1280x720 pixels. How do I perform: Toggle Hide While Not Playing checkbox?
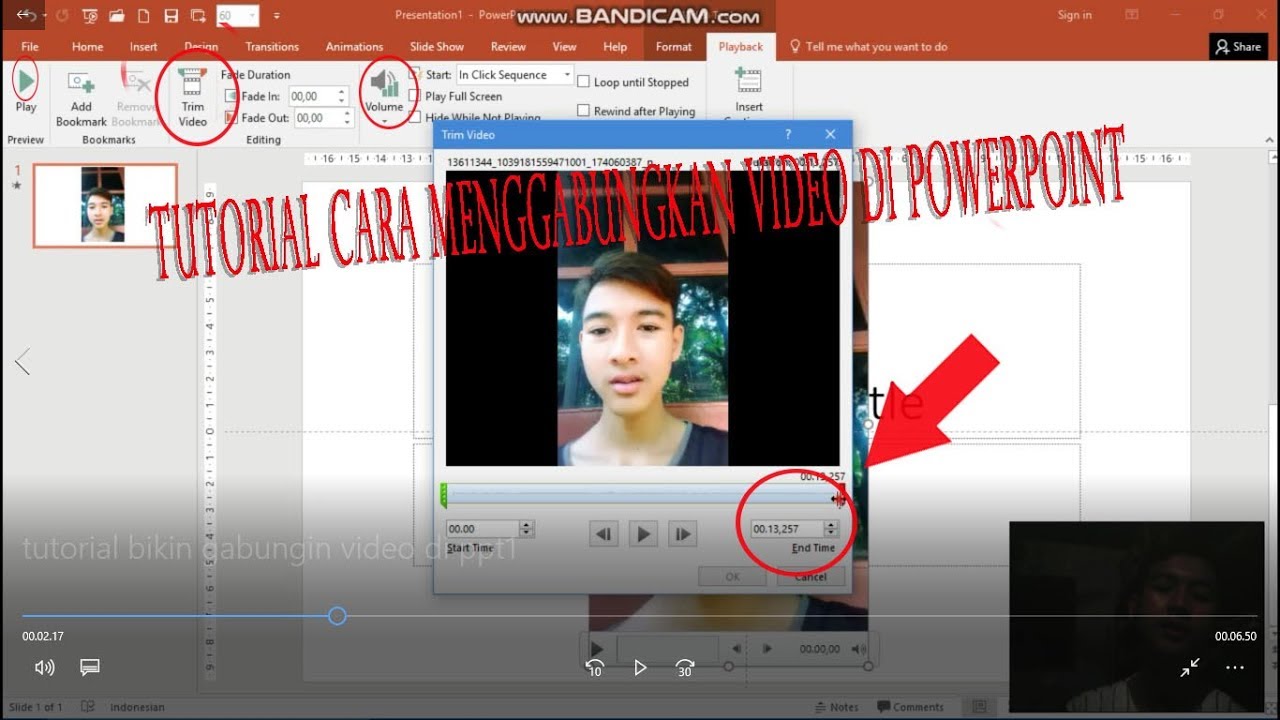(414, 118)
